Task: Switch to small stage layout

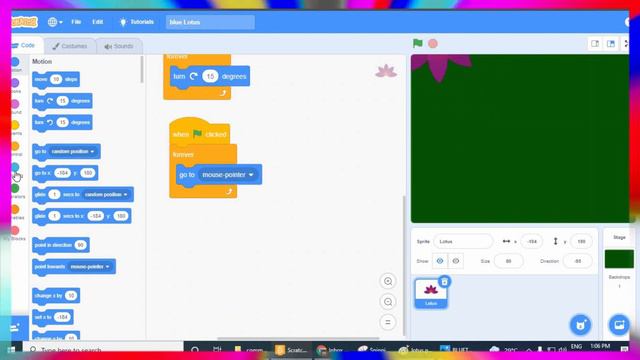Action: [x=595, y=44]
